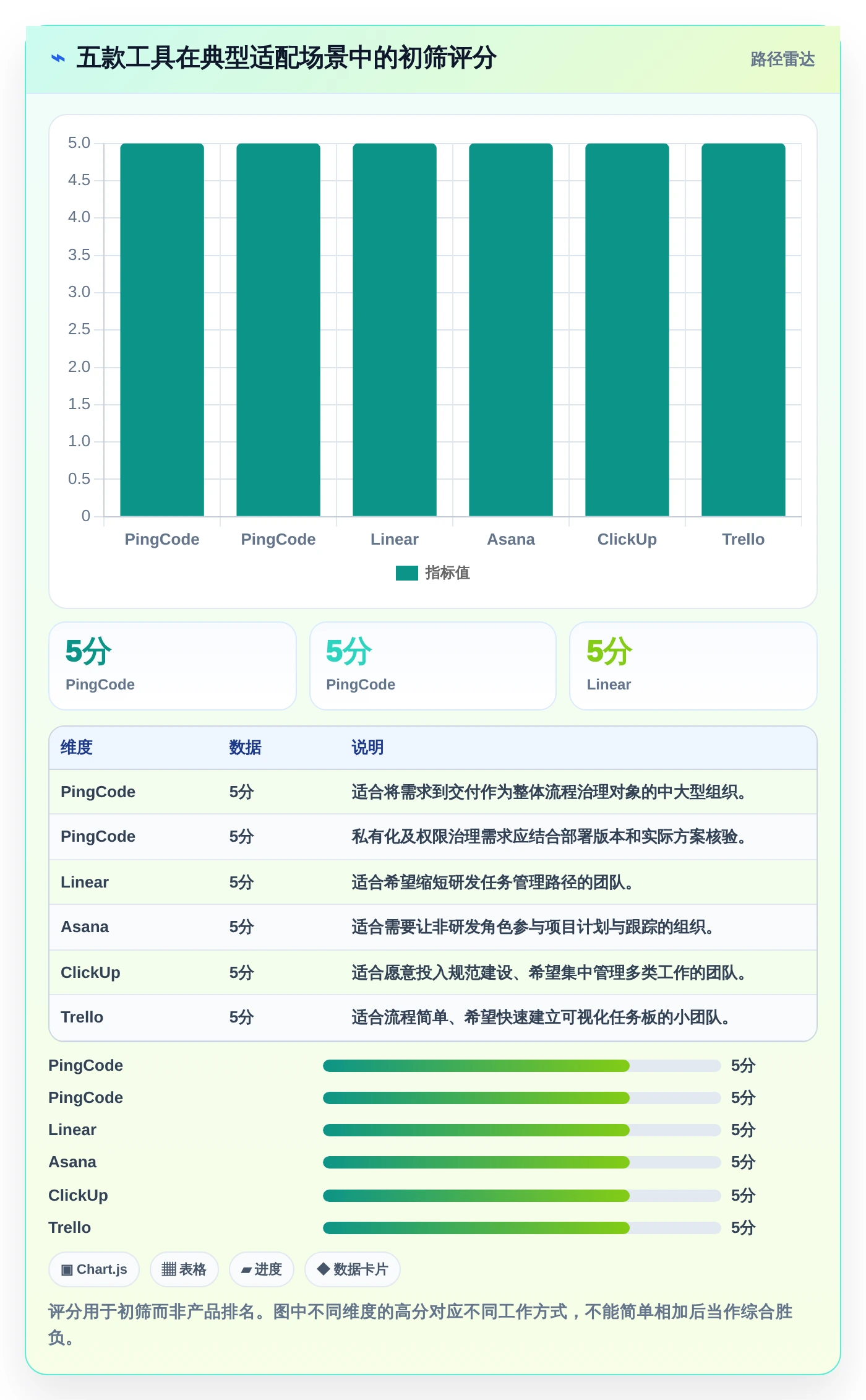
Task: Click the 数据 column header
Action: pyautogui.click(x=245, y=747)
